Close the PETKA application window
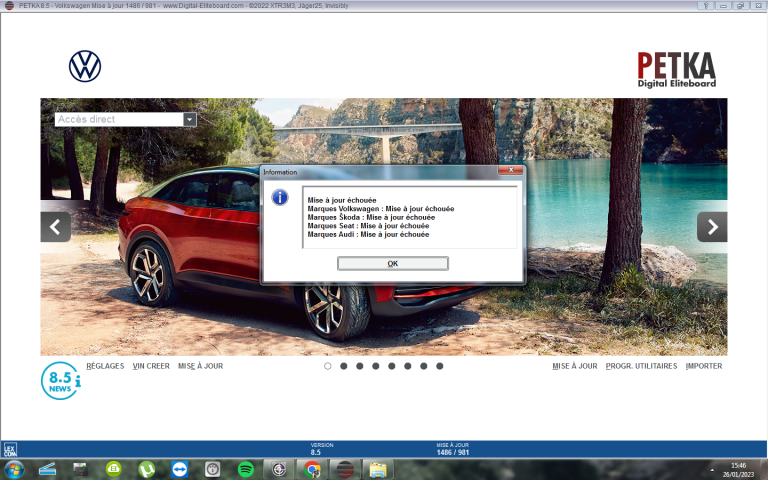 757,5
